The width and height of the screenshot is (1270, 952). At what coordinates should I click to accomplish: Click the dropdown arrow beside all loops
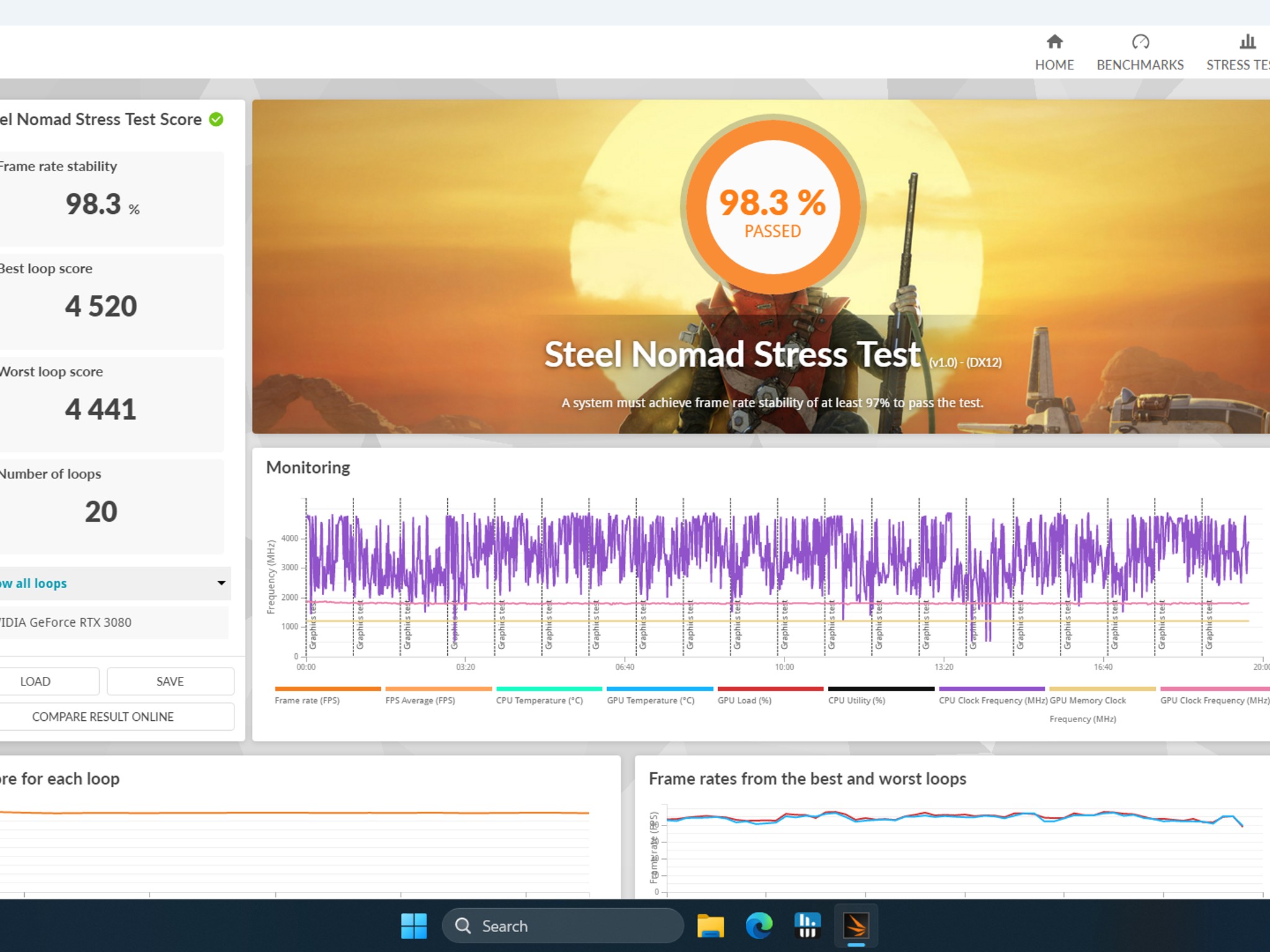(x=221, y=583)
